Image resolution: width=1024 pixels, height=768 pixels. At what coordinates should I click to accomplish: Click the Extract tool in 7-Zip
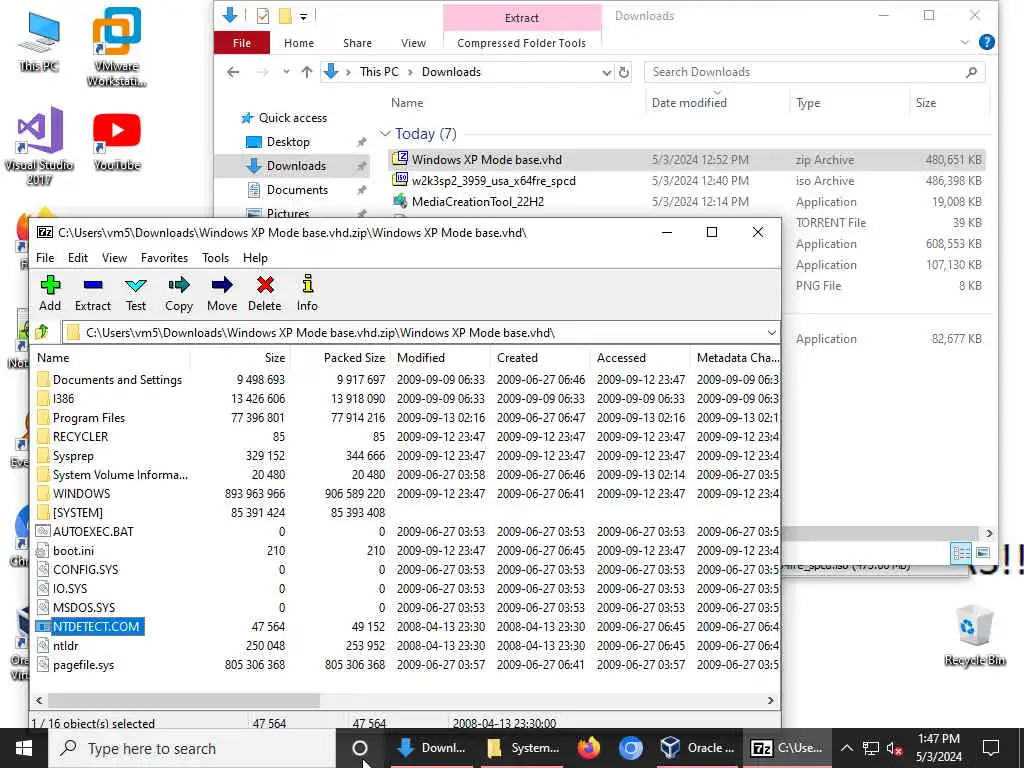point(93,293)
